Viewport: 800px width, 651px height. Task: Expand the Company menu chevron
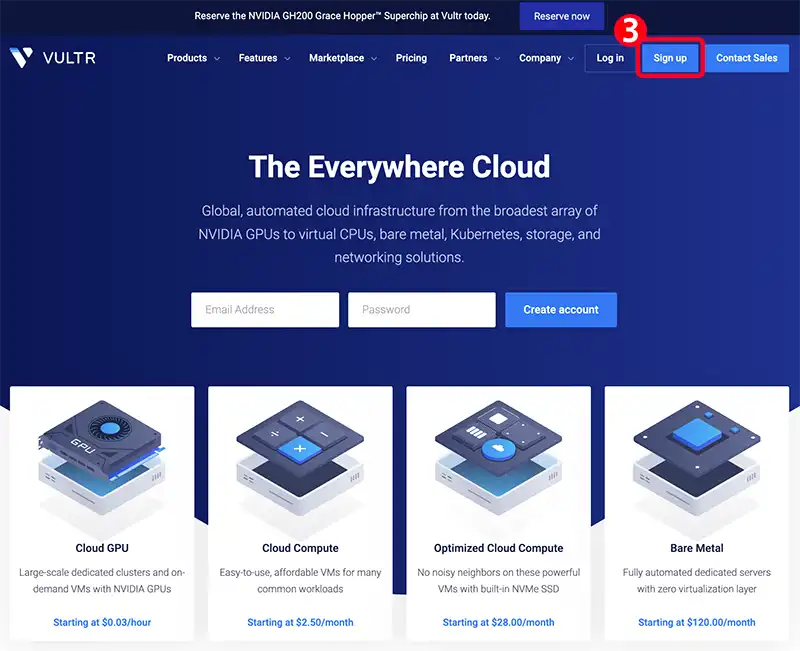571,59
